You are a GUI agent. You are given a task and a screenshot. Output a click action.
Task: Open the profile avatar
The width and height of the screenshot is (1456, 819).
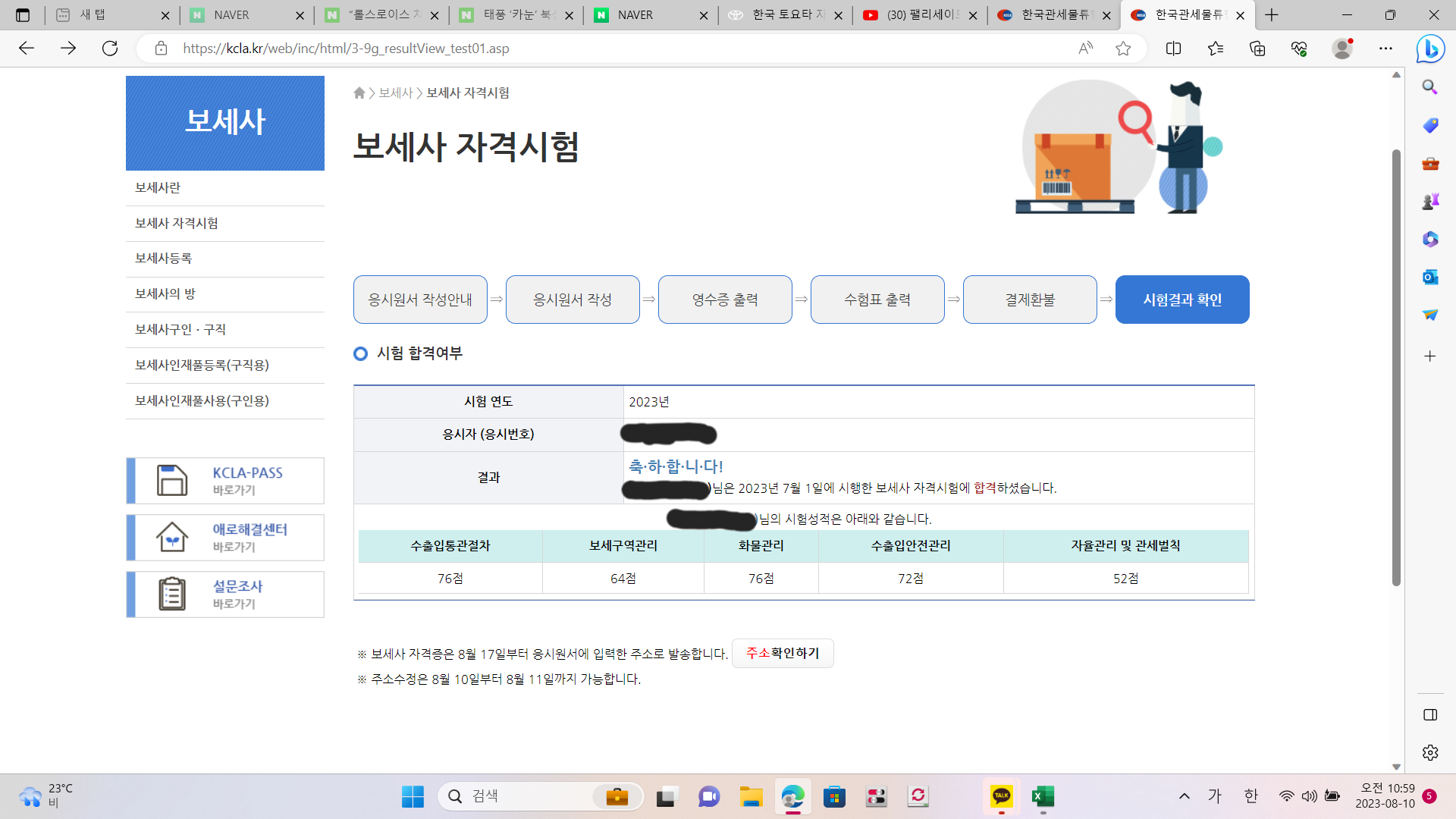click(1342, 49)
